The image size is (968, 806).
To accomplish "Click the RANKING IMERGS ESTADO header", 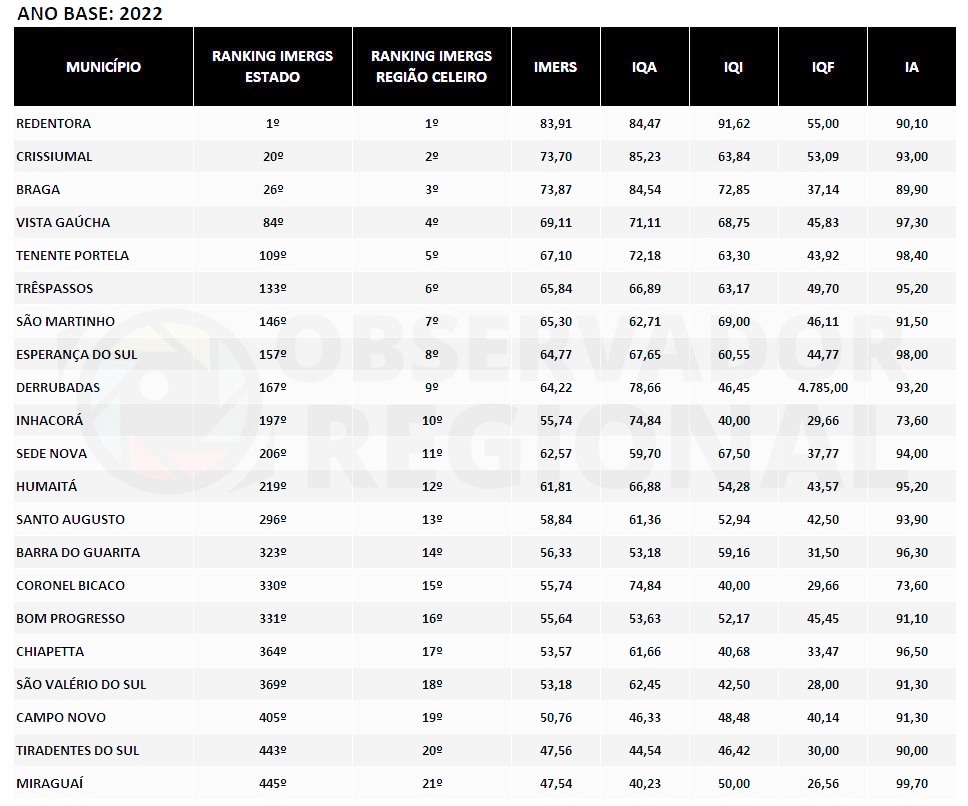I will click(272, 67).
